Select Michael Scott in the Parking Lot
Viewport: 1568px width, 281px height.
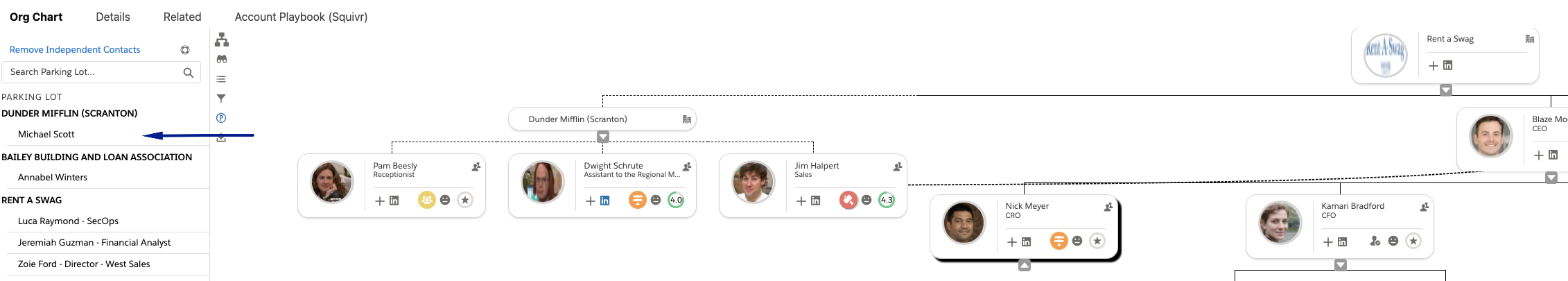coord(46,134)
